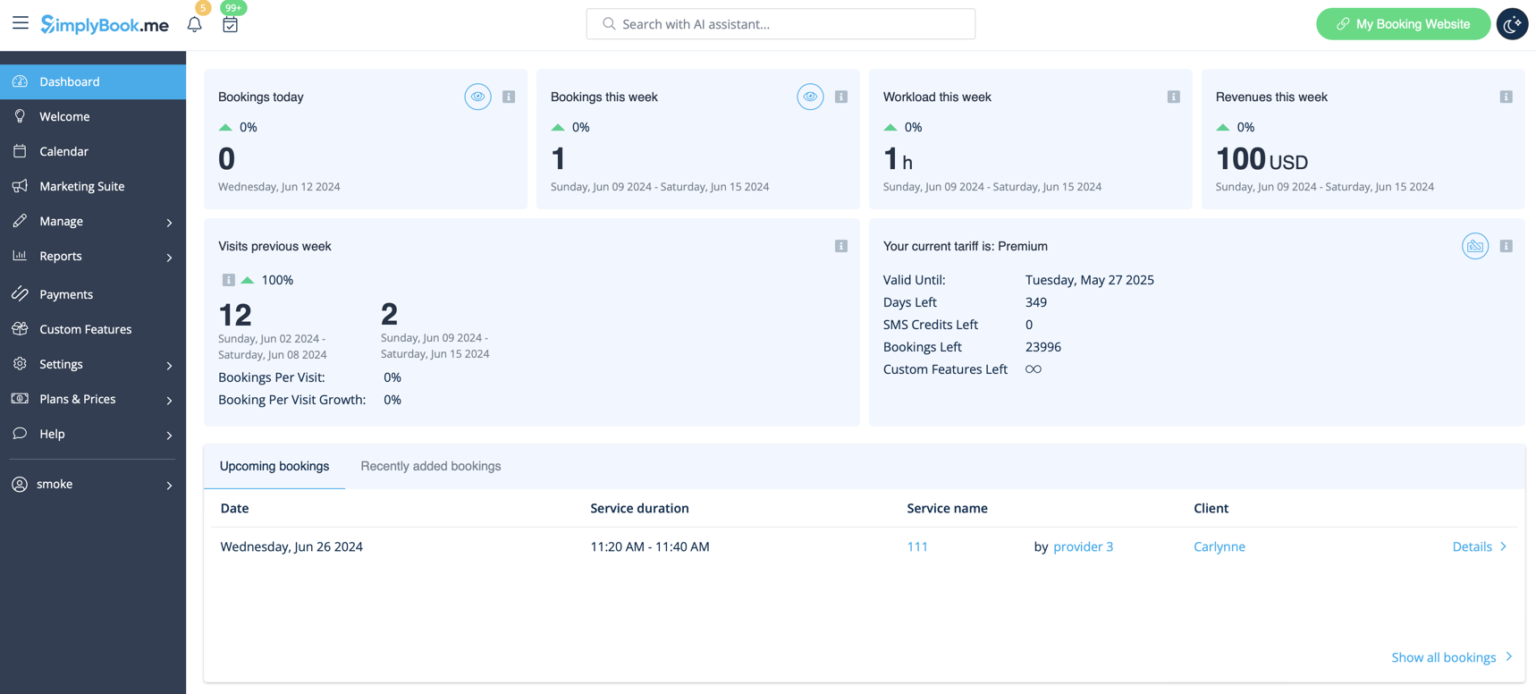Image resolution: width=1536 pixels, height=694 pixels.
Task: Open the notification bell with 5 alerts
Action: click(x=194, y=23)
